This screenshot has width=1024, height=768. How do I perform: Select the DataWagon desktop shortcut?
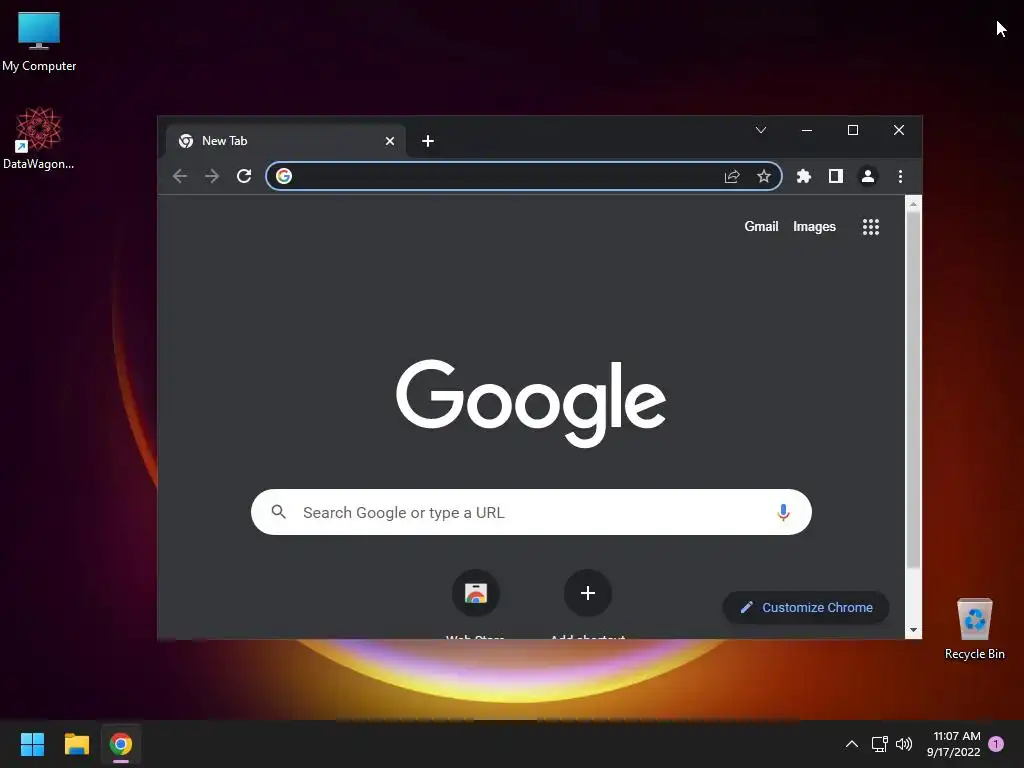tap(39, 138)
